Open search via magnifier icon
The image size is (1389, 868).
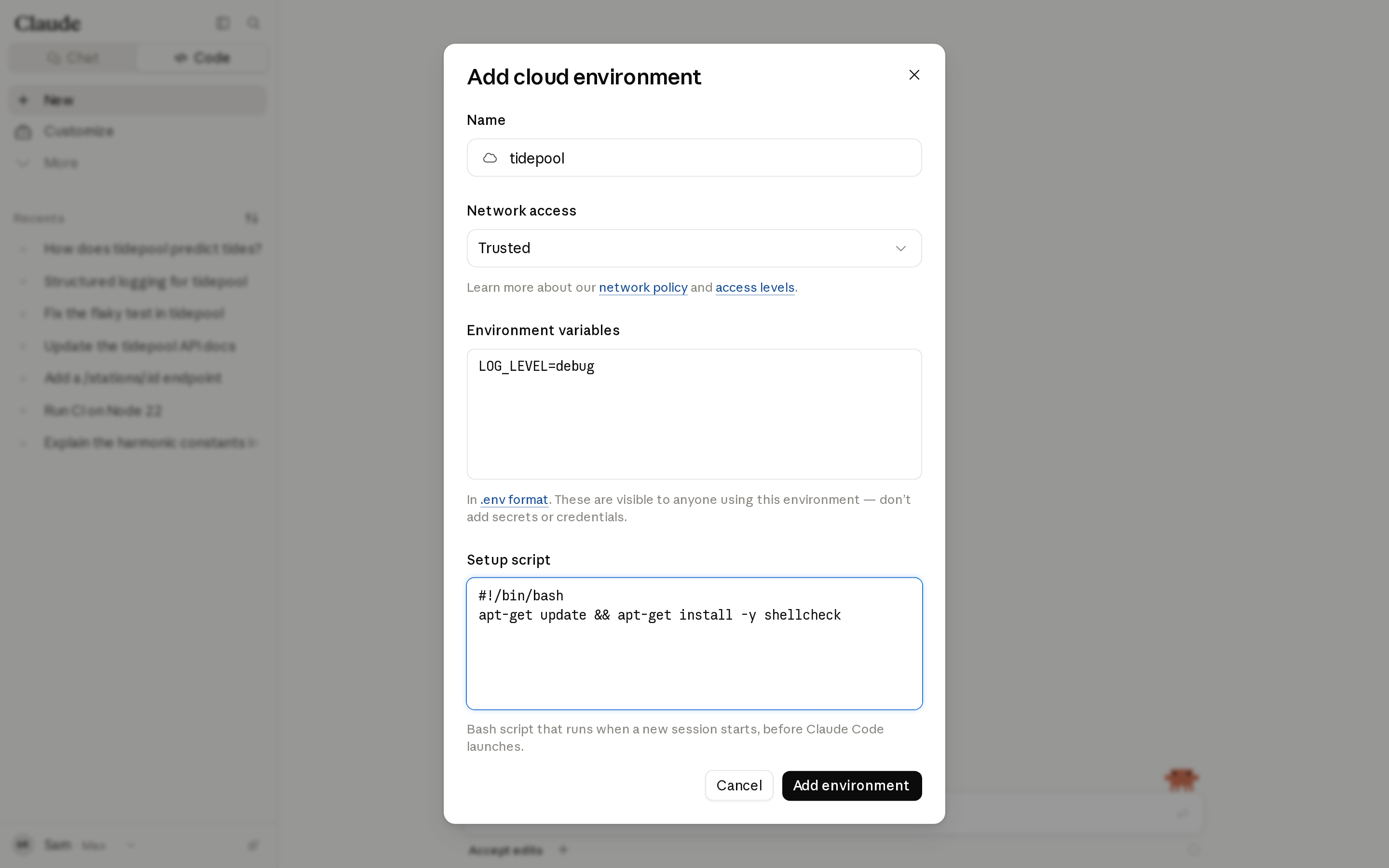click(x=253, y=23)
